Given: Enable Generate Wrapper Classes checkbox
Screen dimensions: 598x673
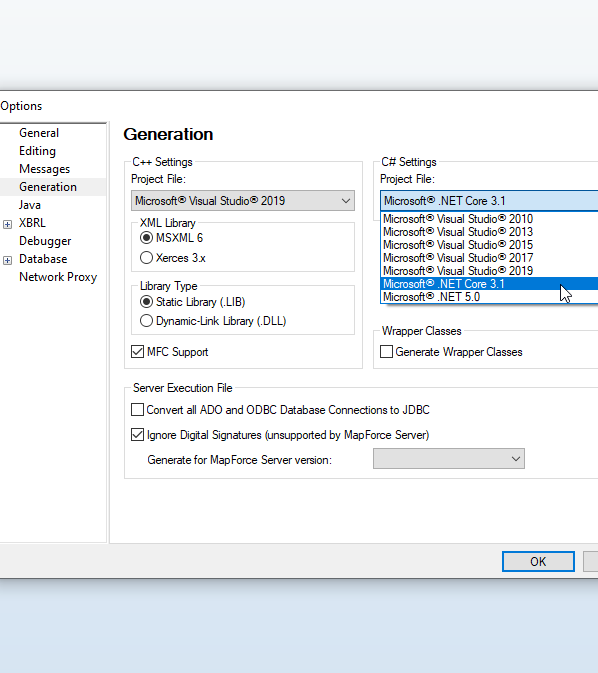Looking at the screenshot, I should click(x=386, y=352).
